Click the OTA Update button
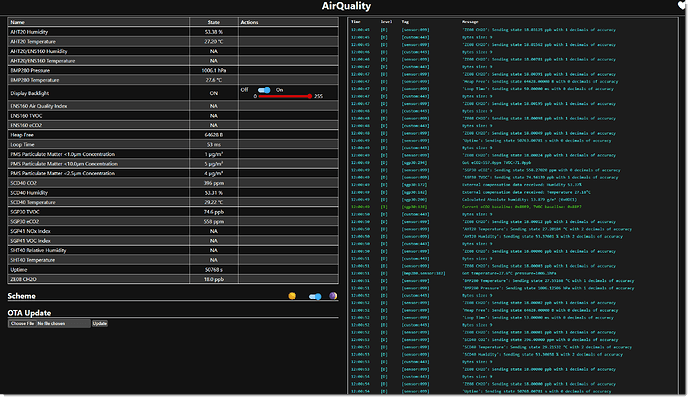Image resolution: width=690 pixels, height=398 pixels. pos(100,324)
